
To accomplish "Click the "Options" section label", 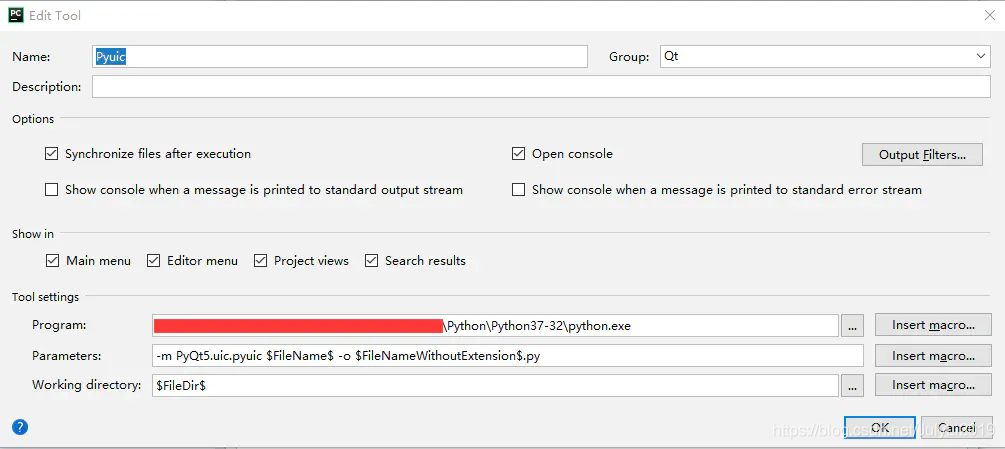I will pyautogui.click(x=33, y=118).
